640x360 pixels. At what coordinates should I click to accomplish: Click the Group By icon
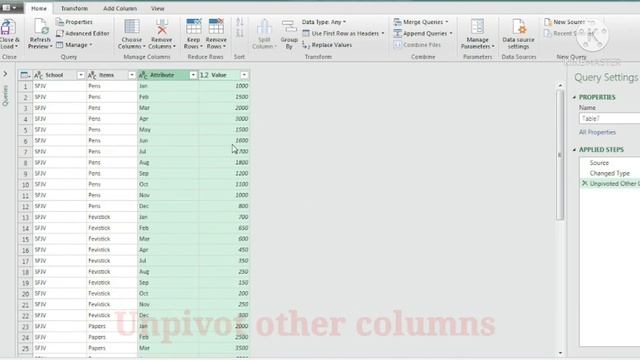point(289,27)
